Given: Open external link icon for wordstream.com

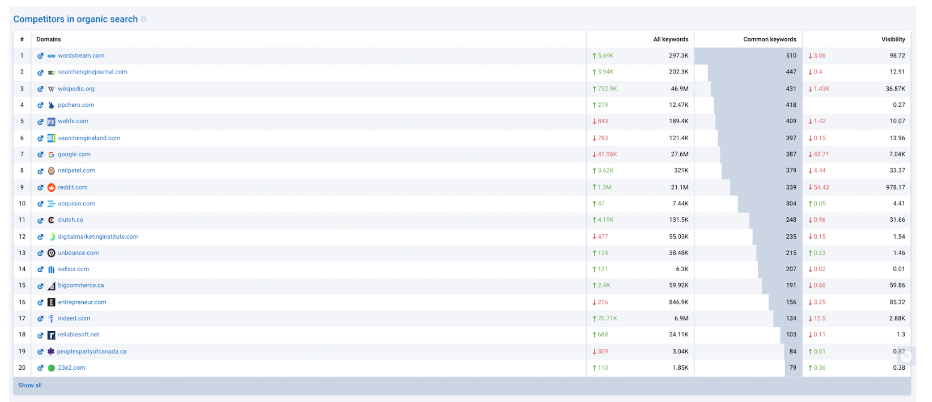Looking at the screenshot, I should (x=40, y=56).
